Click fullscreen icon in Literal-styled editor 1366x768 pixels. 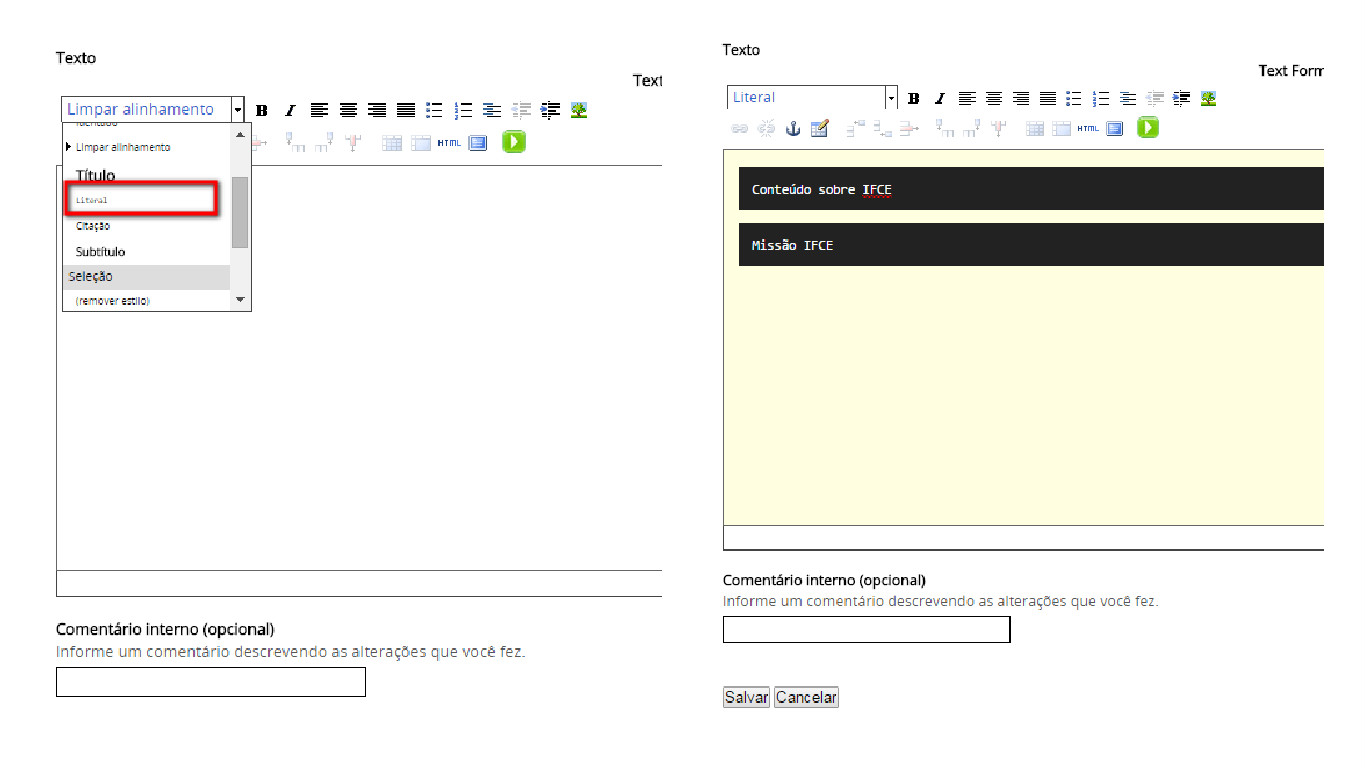click(1115, 128)
